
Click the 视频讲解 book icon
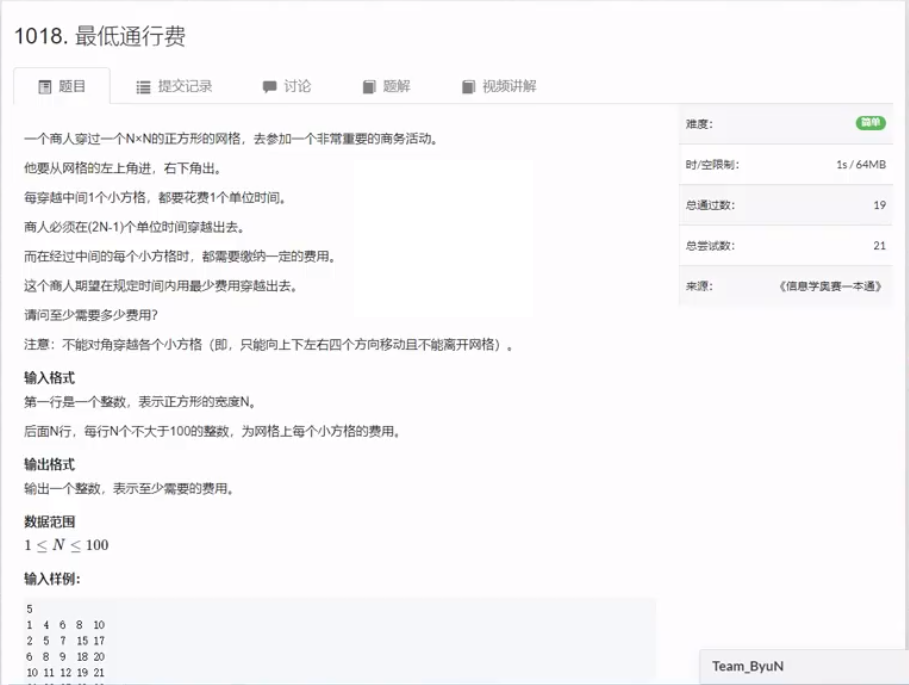[x=468, y=87]
